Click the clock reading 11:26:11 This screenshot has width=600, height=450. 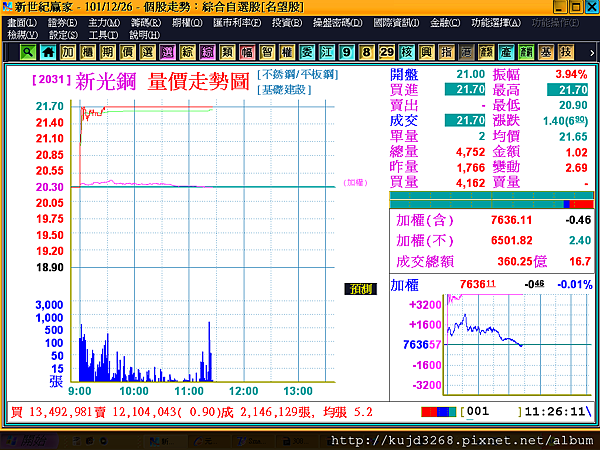click(554, 412)
